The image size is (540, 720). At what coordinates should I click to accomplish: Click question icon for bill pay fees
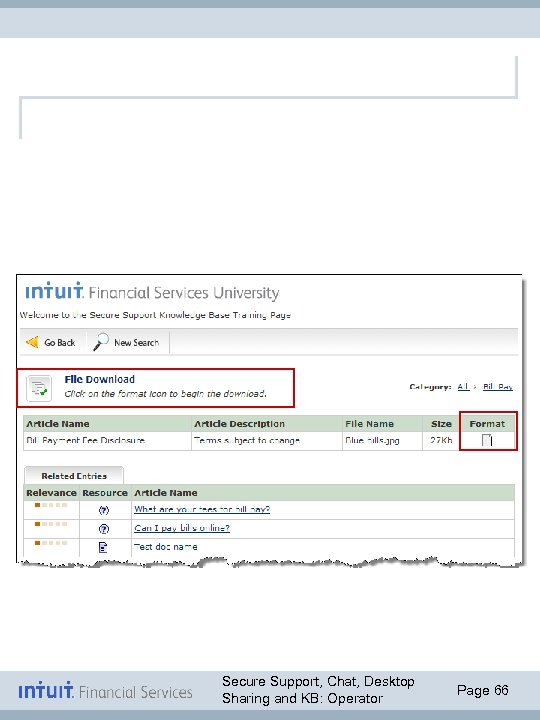click(104, 510)
